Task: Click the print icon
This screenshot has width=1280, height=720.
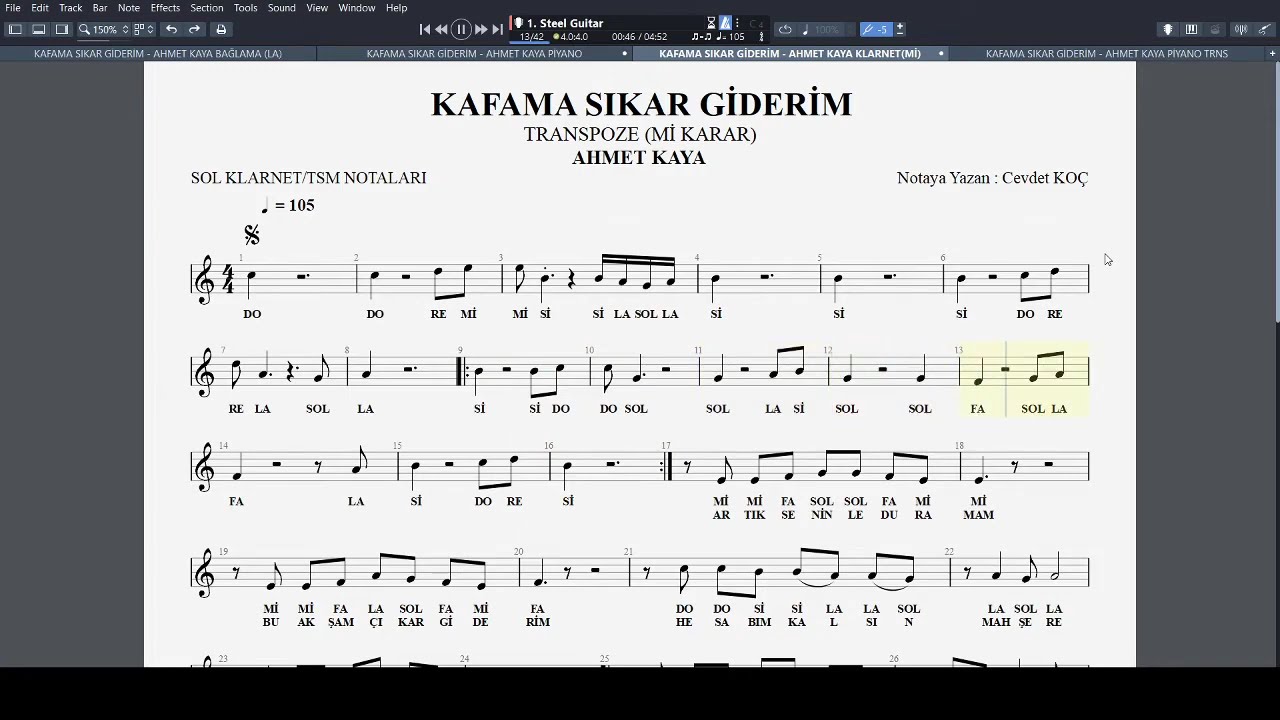Action: 221,30
